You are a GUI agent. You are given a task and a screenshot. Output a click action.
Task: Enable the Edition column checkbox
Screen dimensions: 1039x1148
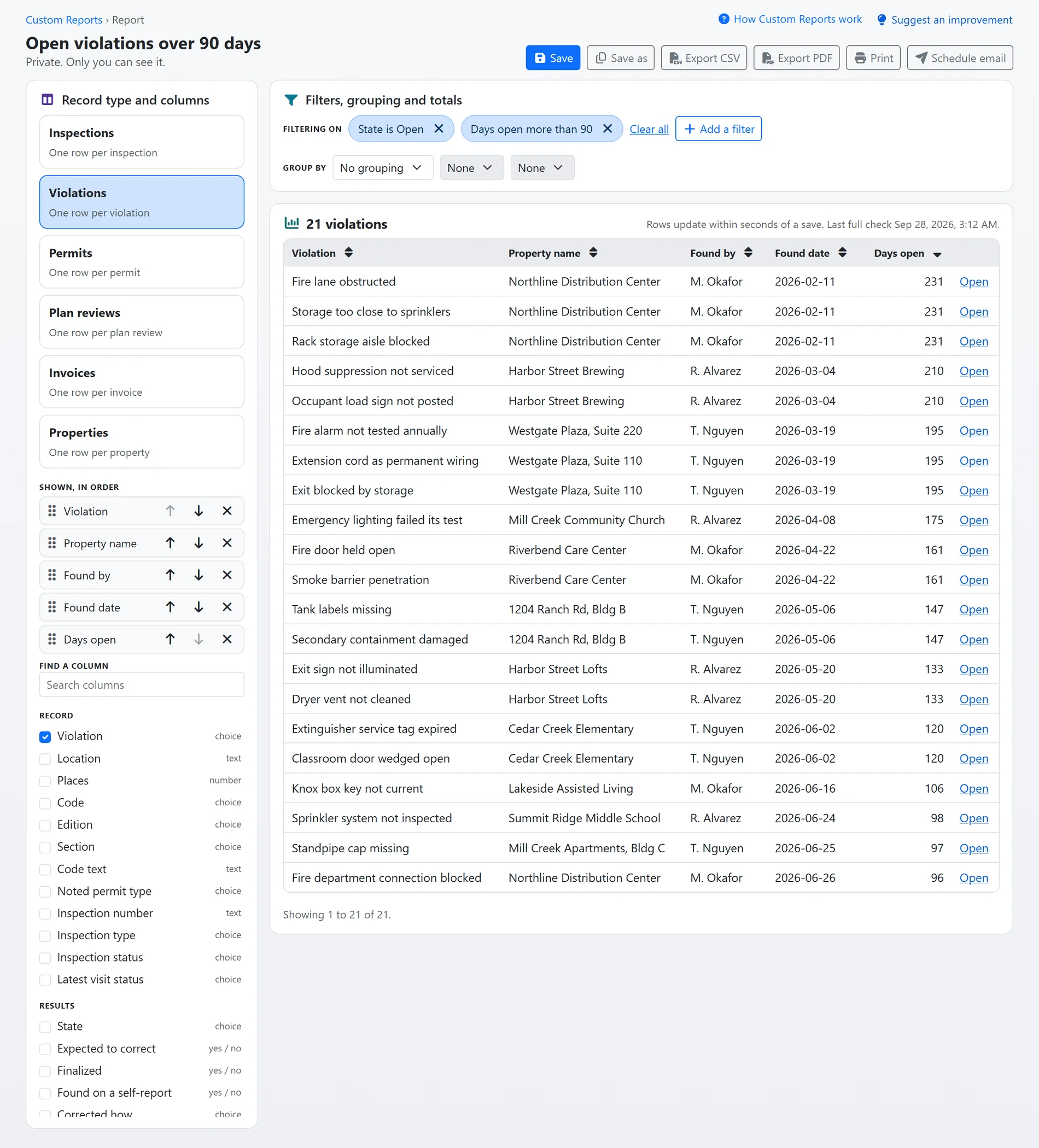click(x=45, y=825)
